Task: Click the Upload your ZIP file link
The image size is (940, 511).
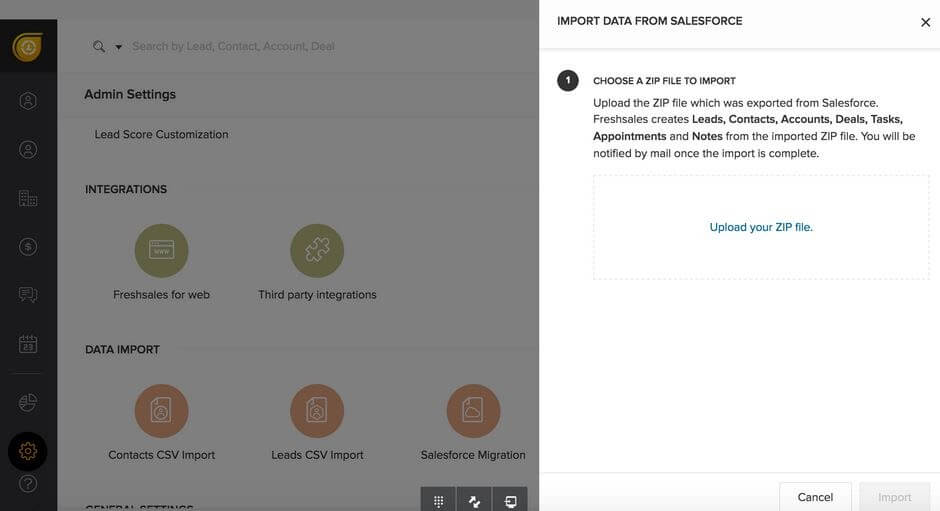Action: (761, 227)
